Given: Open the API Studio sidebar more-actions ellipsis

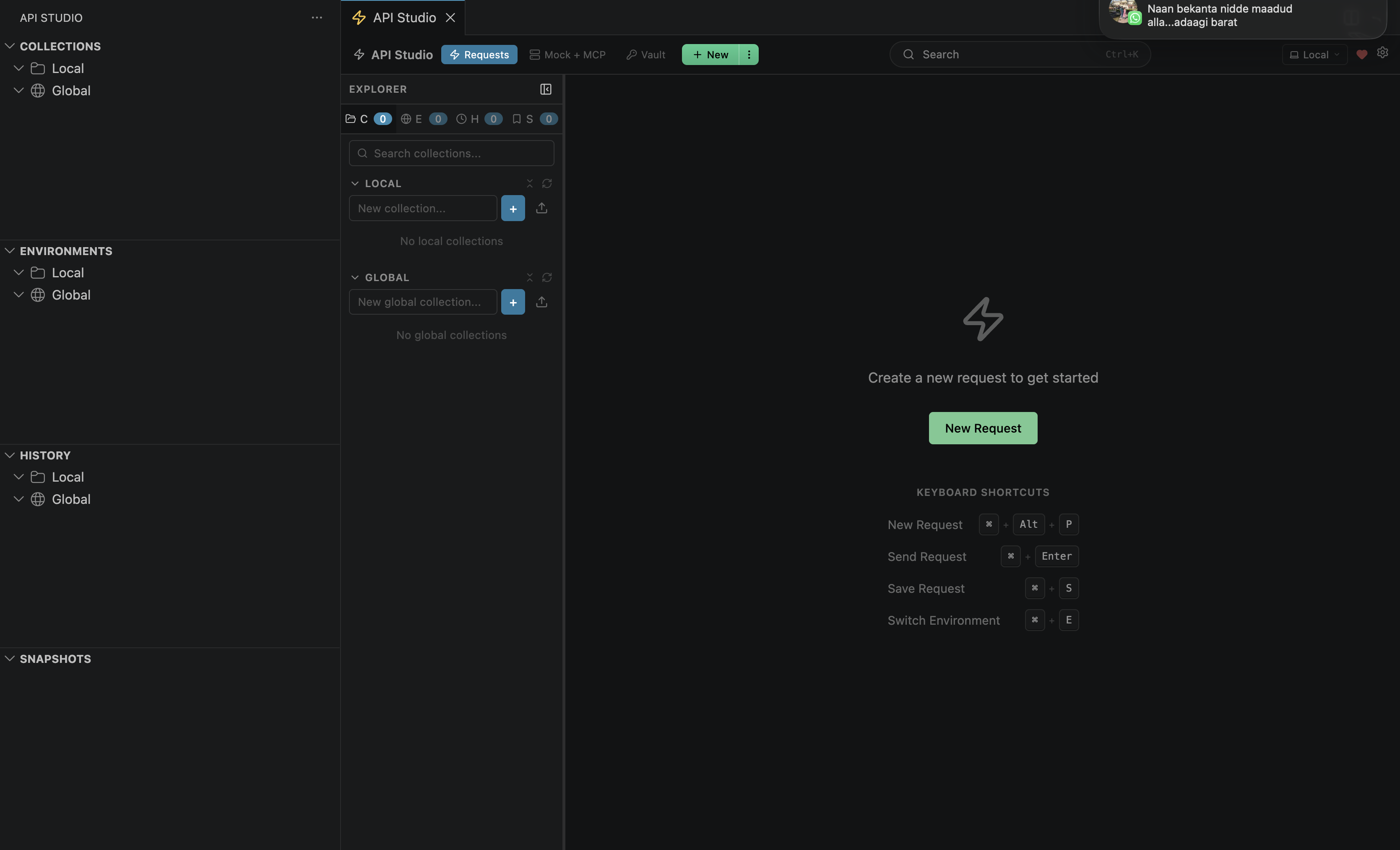Looking at the screenshot, I should coord(317,18).
